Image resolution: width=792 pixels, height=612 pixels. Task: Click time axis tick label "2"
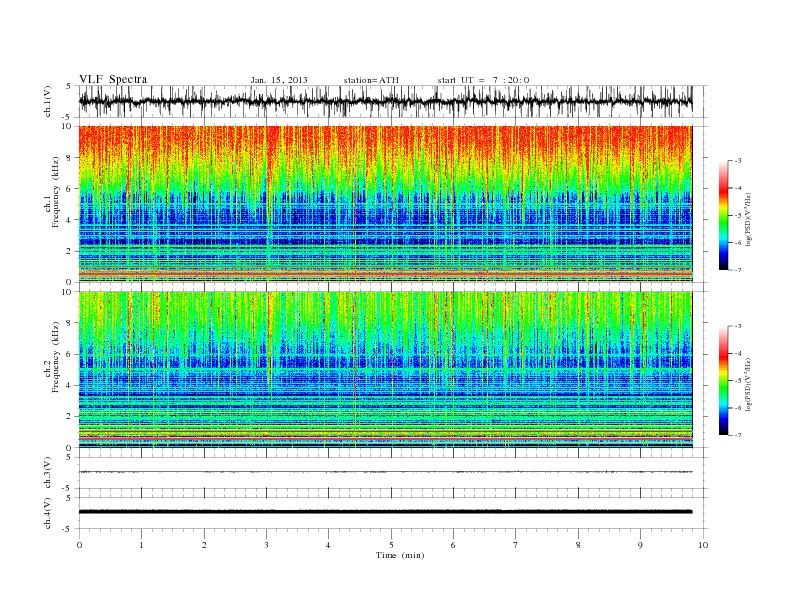(204, 545)
